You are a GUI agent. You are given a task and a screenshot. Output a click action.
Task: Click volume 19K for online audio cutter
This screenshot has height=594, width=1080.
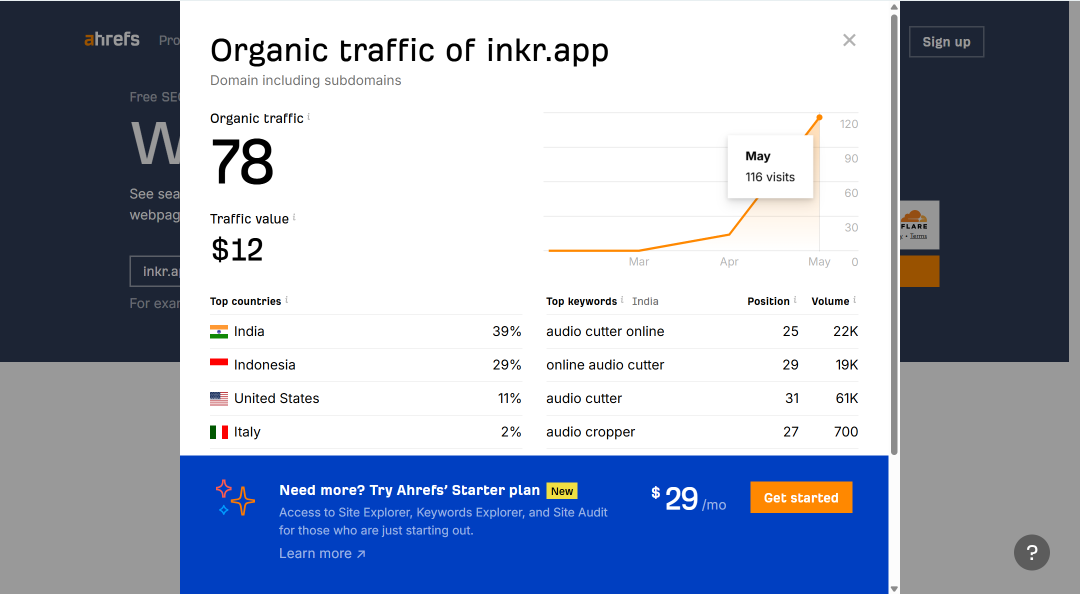tap(847, 365)
